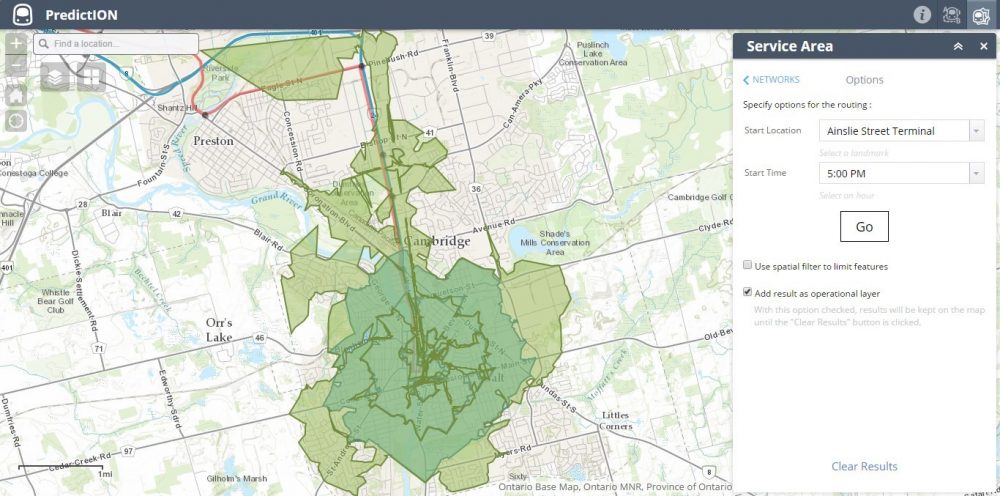Click the my location target button
The width and height of the screenshot is (1000, 496).
(16, 121)
